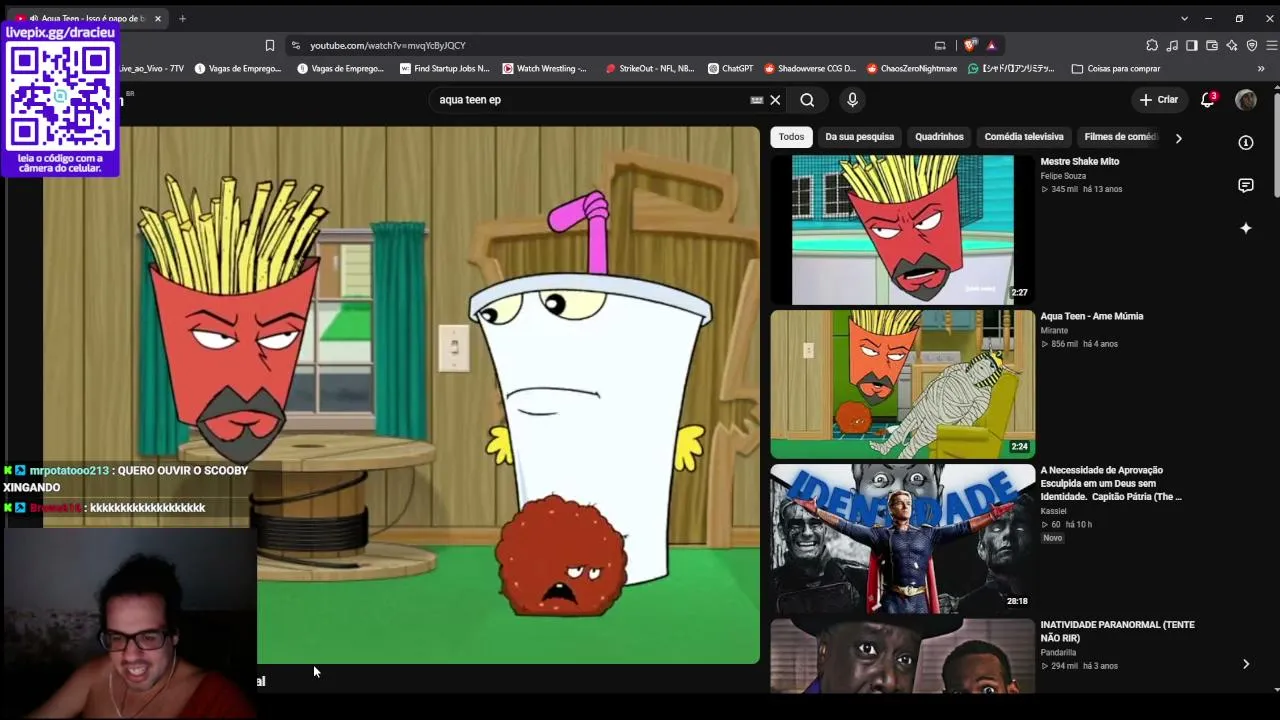Open the tab search dropdown arrow
Screen dimensions: 1280x720
pos(1184,18)
